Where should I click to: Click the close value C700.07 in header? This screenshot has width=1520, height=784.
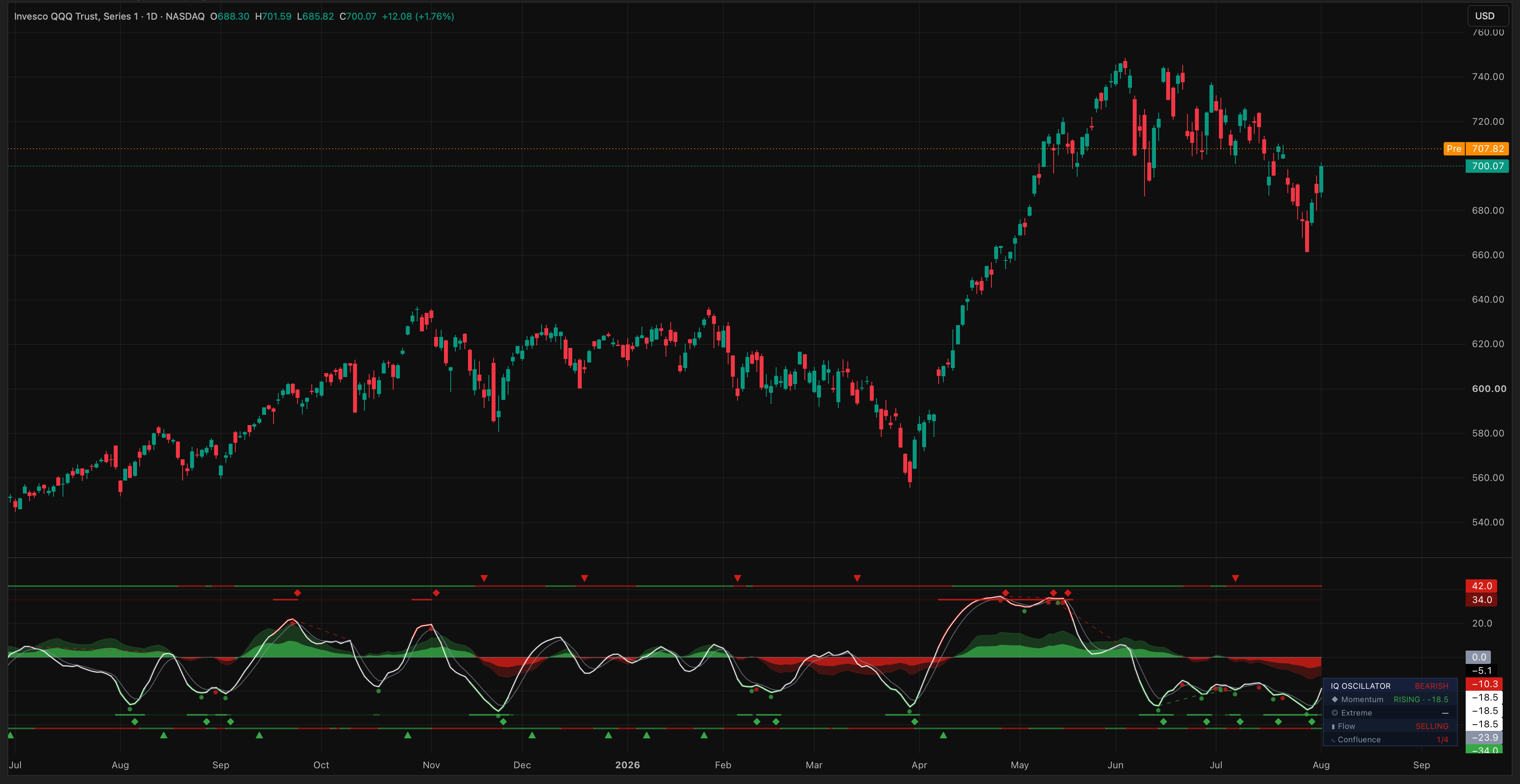point(358,17)
